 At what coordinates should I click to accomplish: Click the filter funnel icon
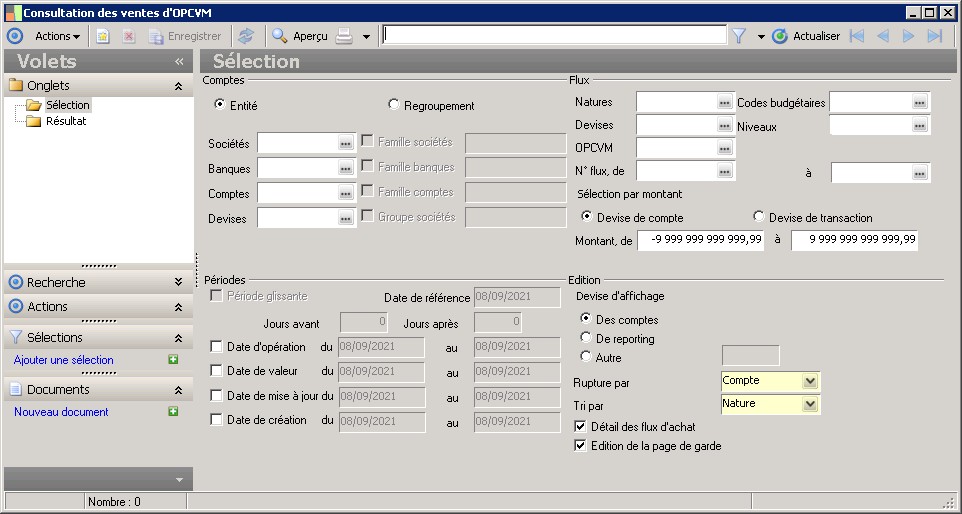739,36
